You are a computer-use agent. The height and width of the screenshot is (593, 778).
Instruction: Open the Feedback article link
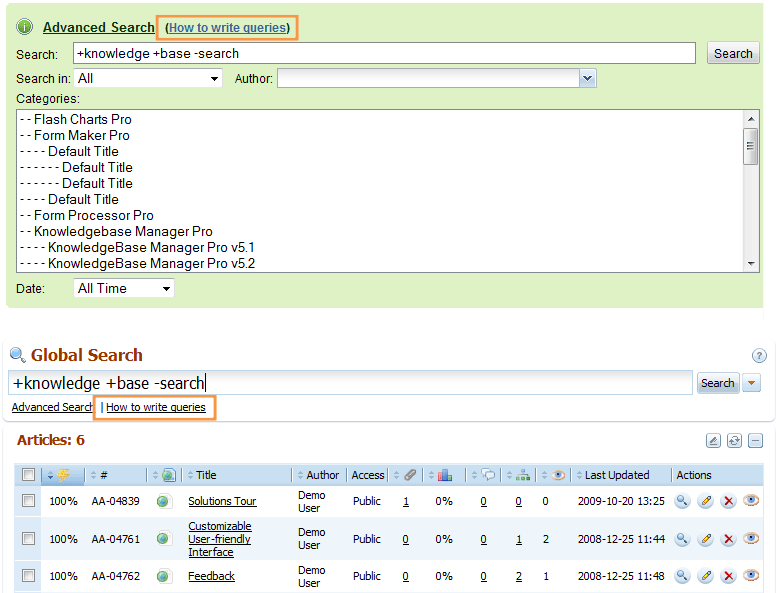click(x=211, y=576)
